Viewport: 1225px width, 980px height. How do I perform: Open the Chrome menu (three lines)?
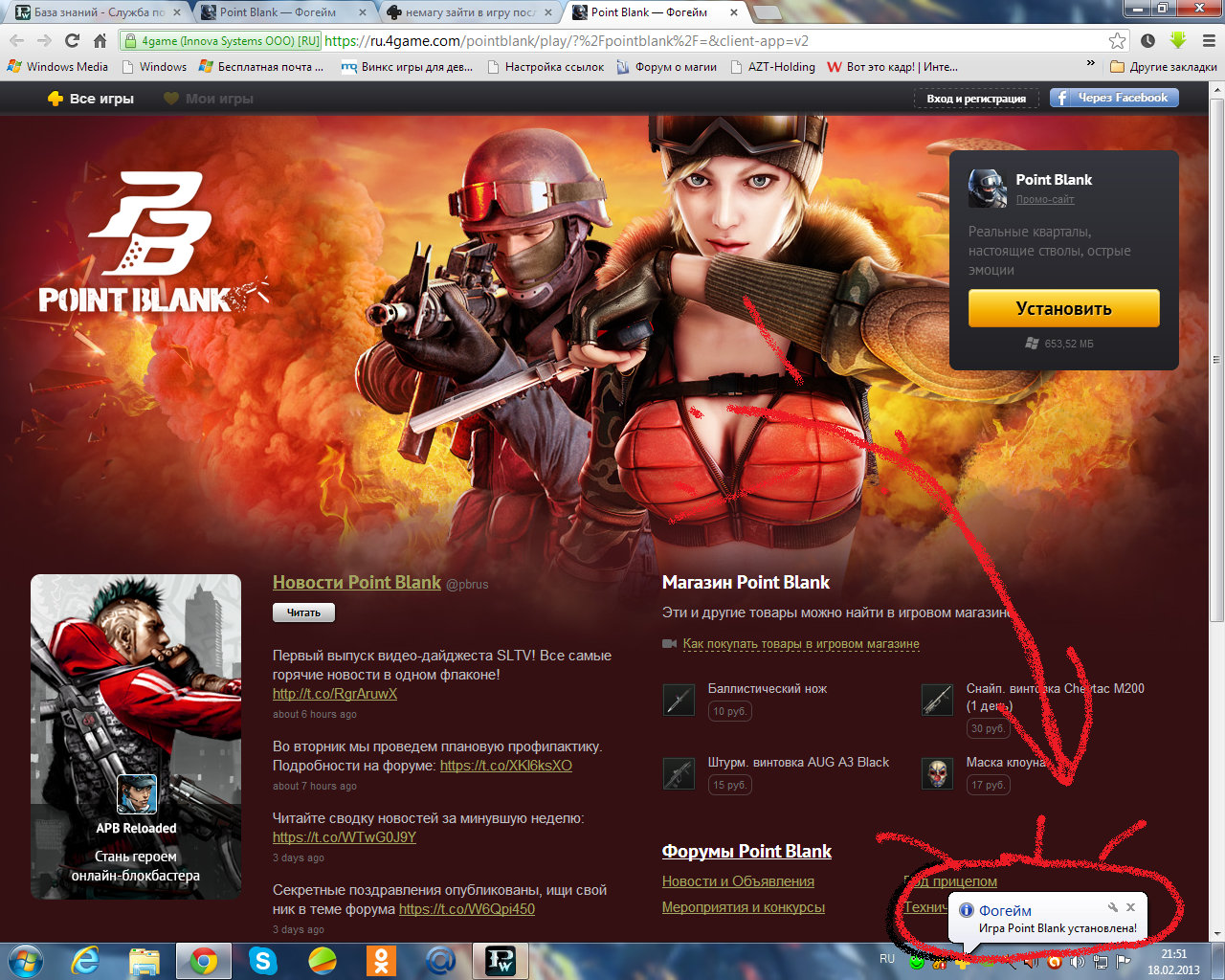tap(1209, 40)
